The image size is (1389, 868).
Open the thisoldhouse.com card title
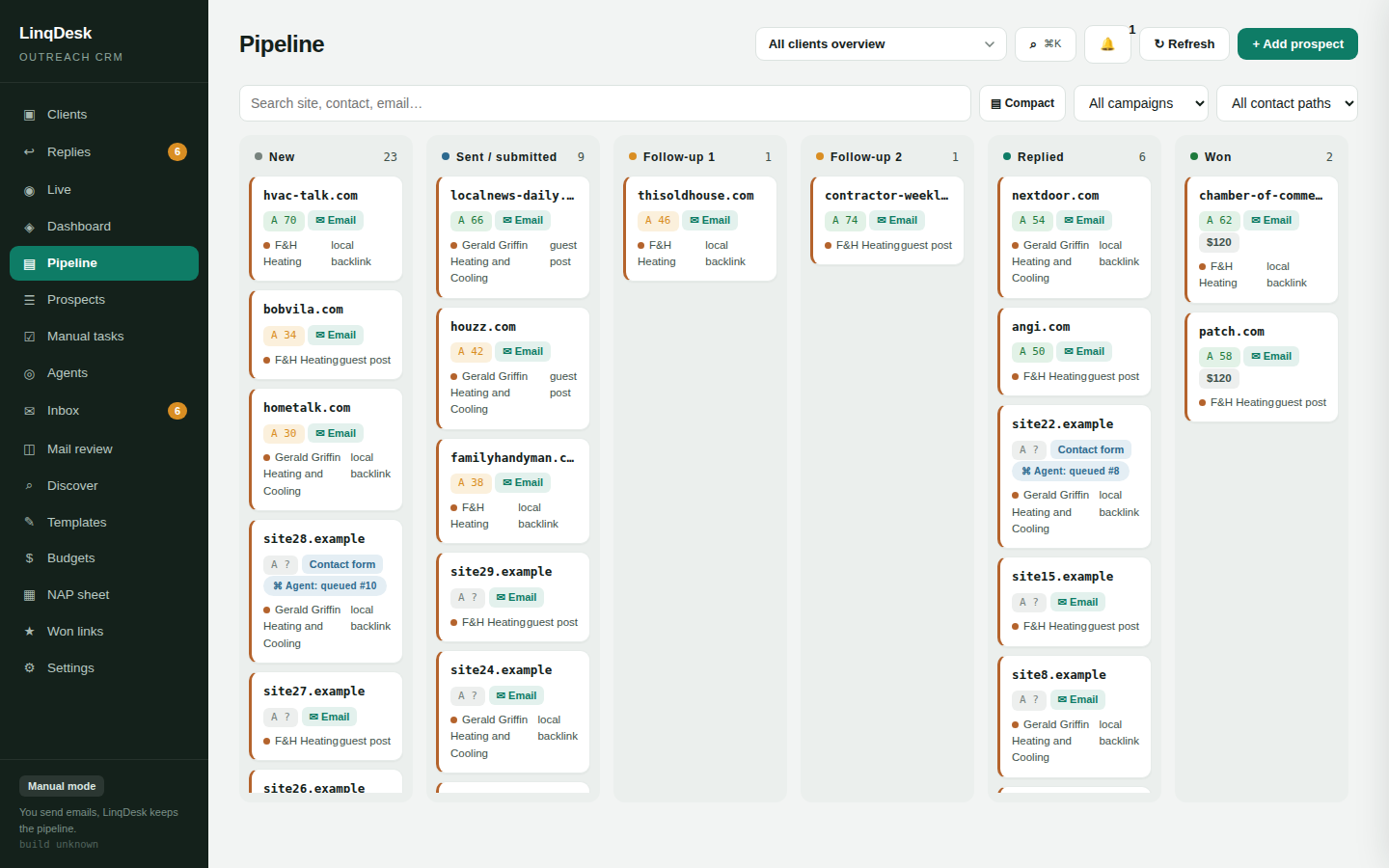pyautogui.click(x=695, y=196)
